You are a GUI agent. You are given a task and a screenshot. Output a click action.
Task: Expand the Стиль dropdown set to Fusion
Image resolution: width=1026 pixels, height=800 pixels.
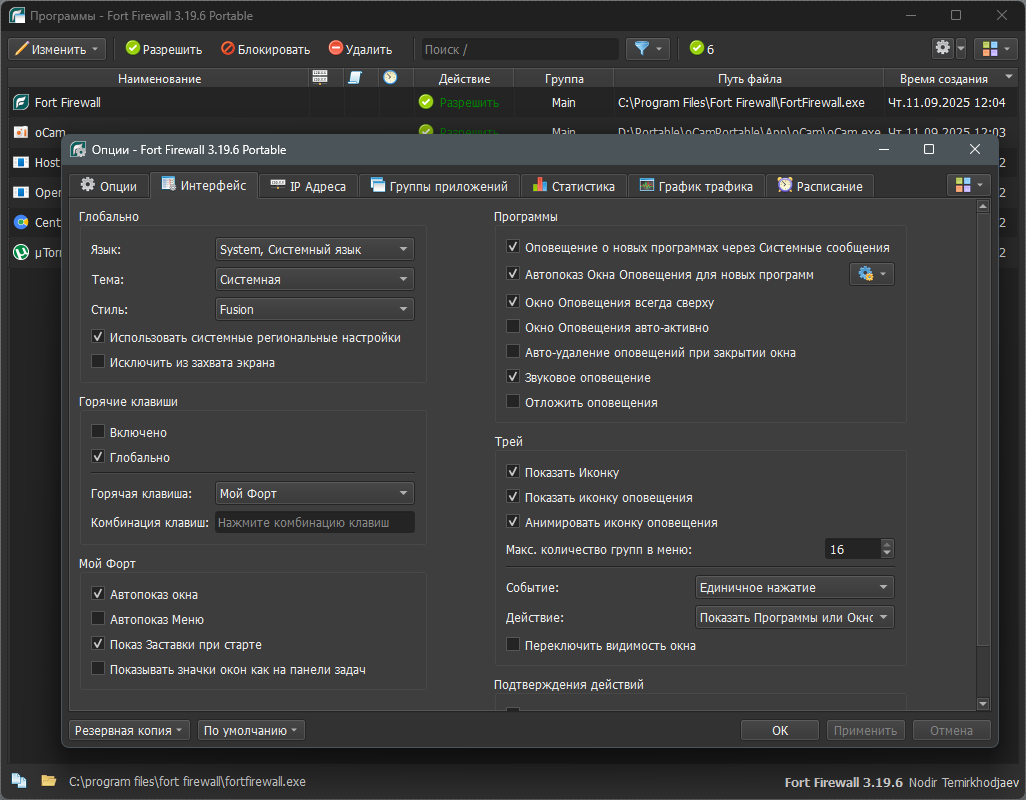[315, 309]
